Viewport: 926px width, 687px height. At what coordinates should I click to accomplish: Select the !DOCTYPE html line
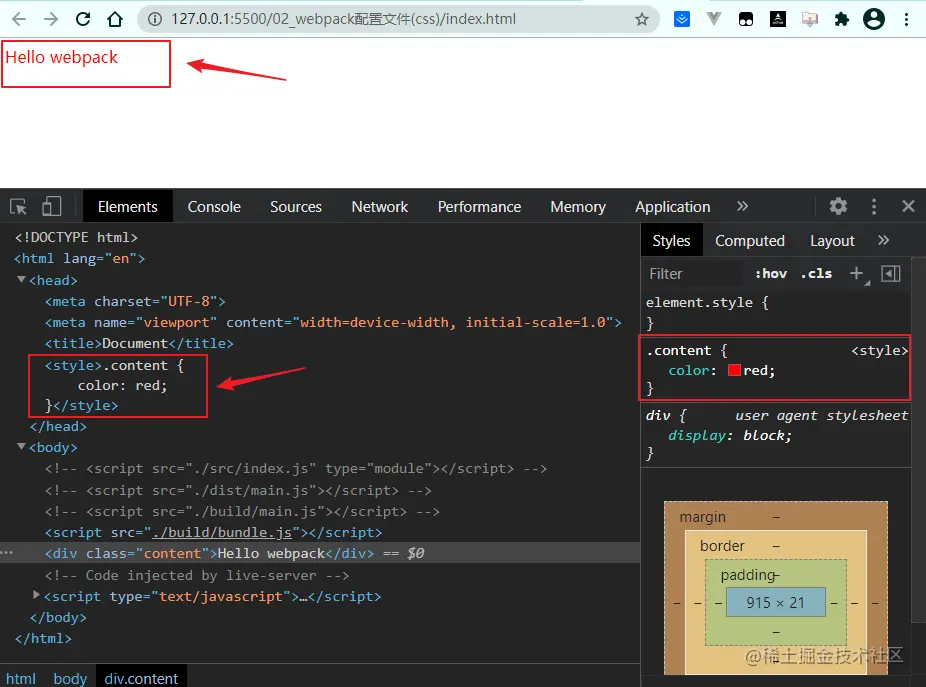coord(76,237)
